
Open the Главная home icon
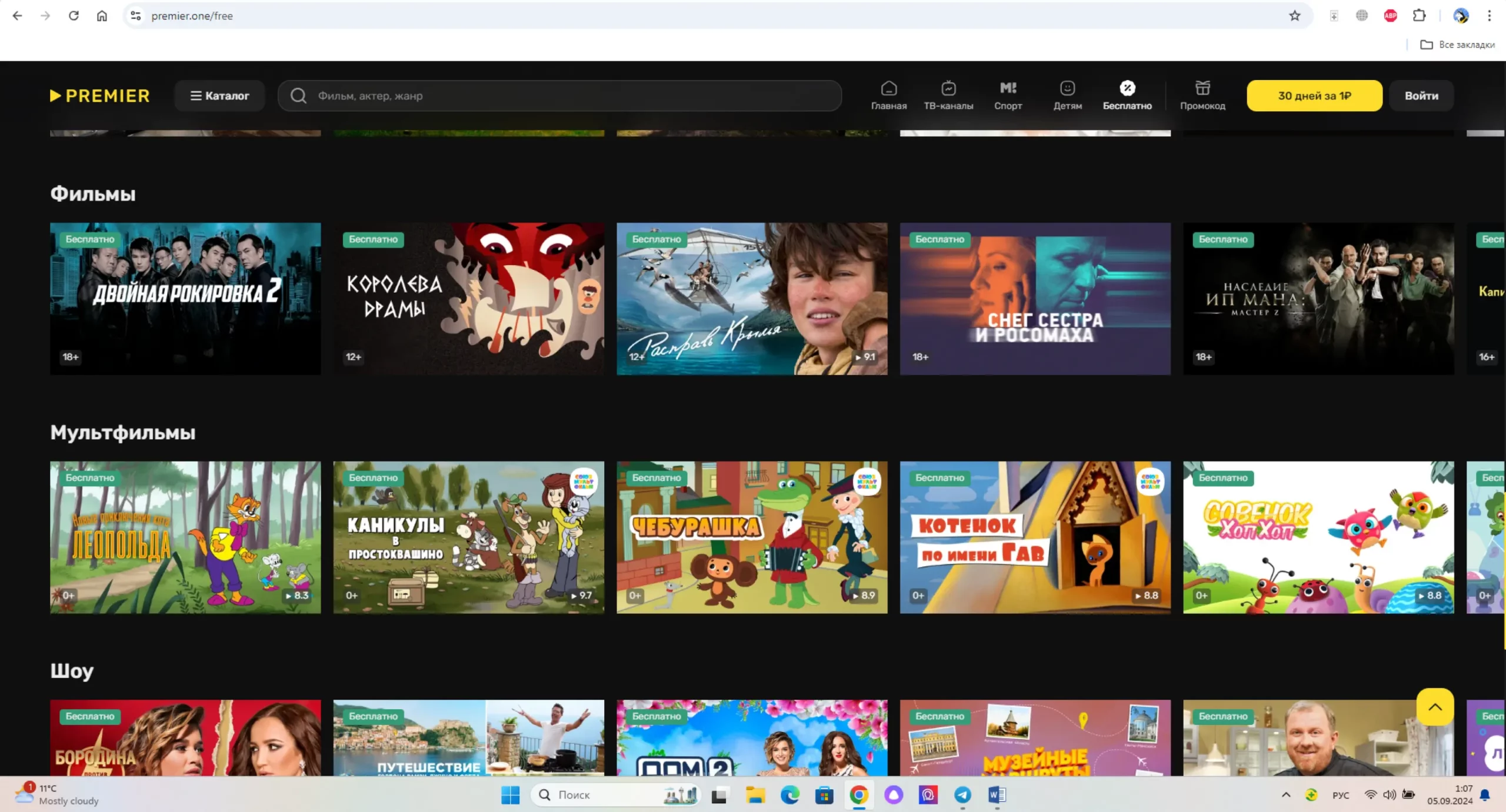pyautogui.click(x=888, y=95)
